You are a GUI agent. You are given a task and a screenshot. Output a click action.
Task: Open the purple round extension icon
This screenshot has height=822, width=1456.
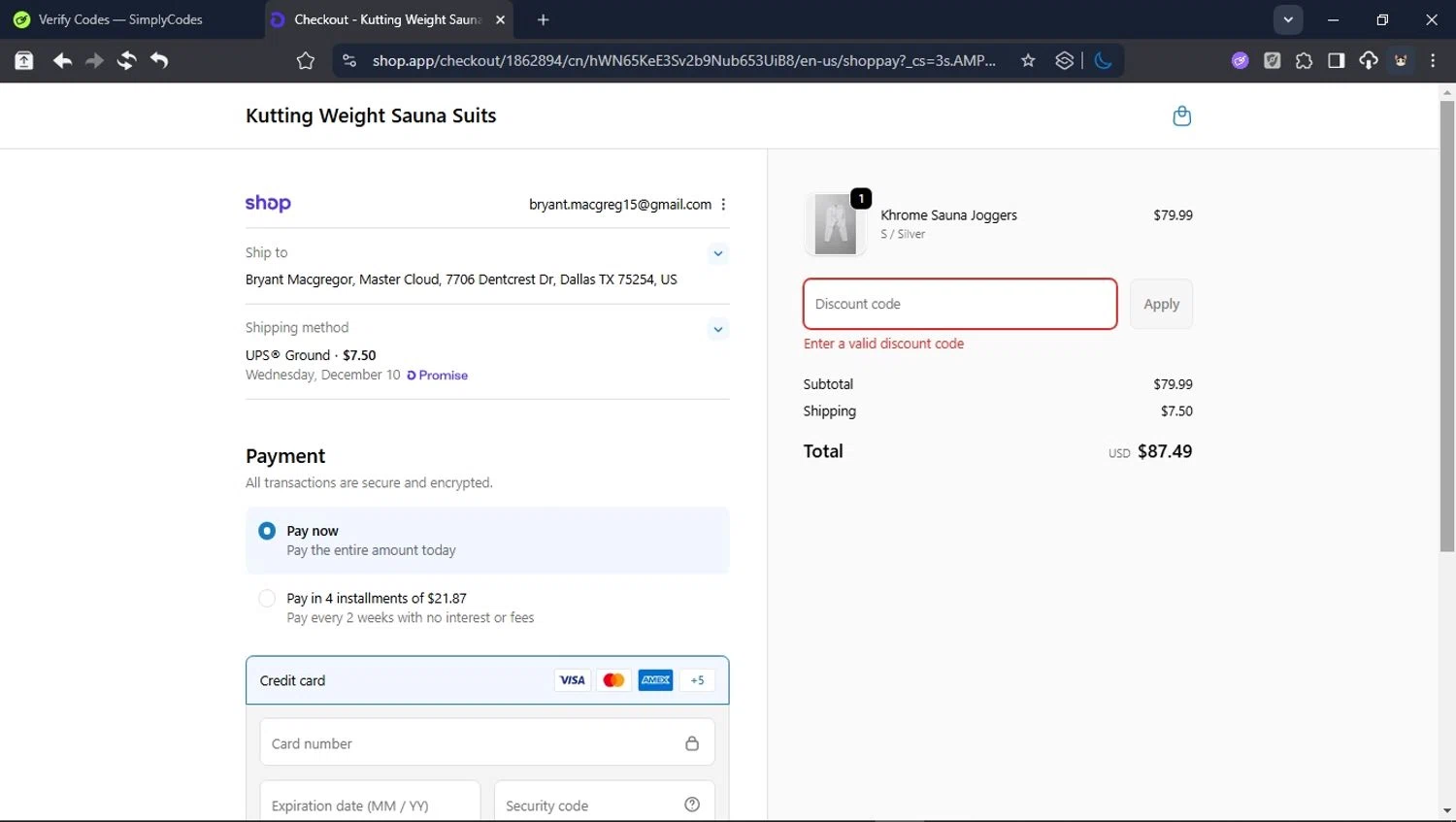point(1240,60)
